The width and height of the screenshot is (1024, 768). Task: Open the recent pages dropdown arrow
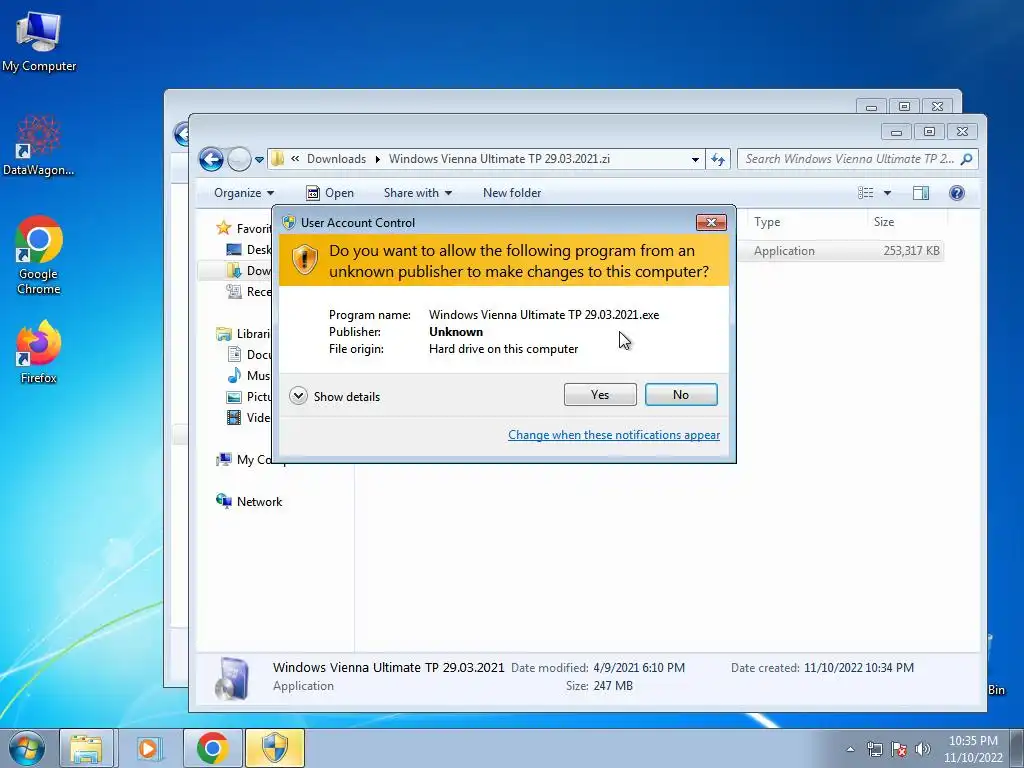click(x=259, y=160)
